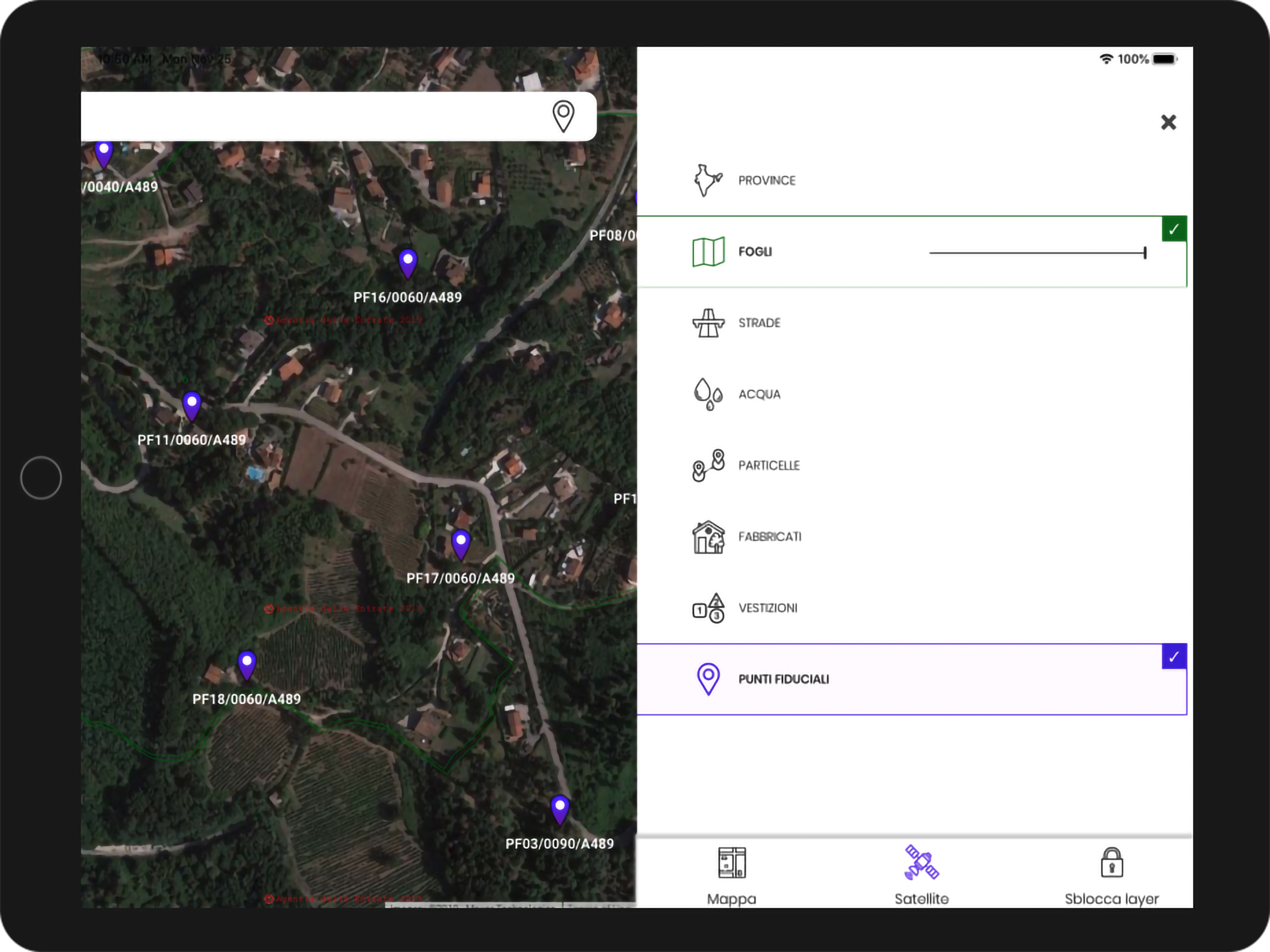
Task: Click the location pin in search bar
Action: (563, 116)
